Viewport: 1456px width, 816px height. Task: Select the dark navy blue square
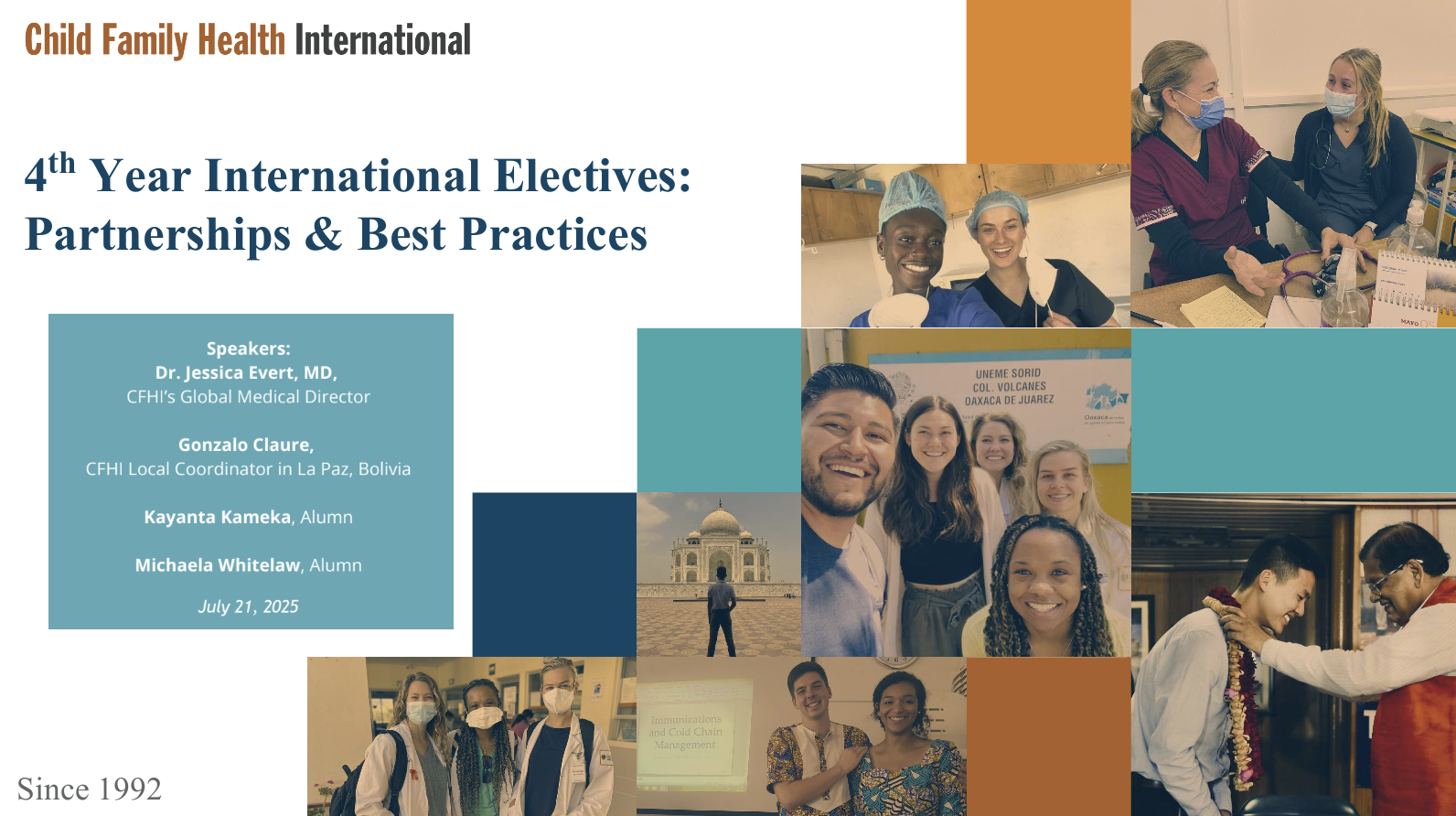[554, 574]
